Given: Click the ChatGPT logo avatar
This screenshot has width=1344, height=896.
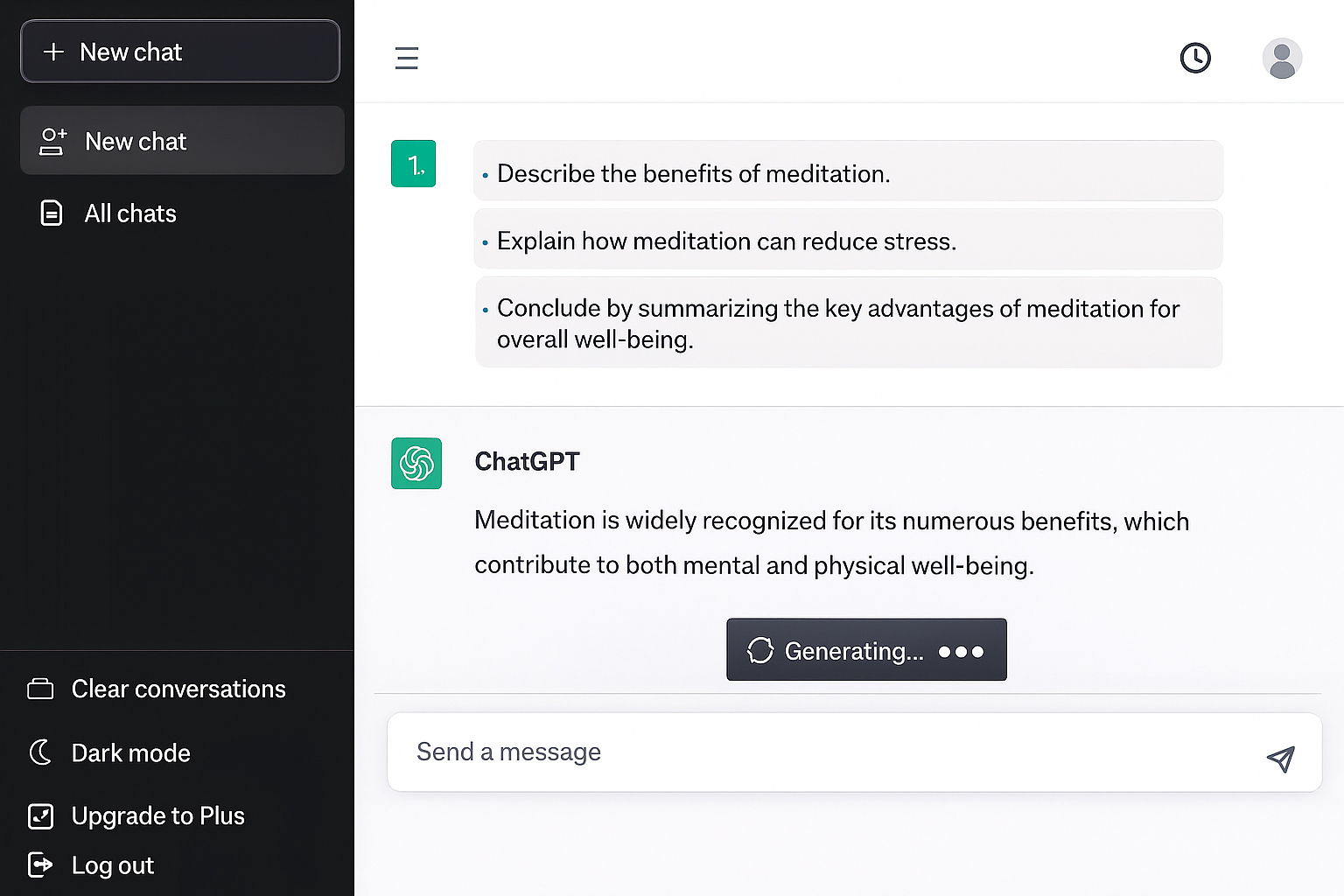Looking at the screenshot, I should point(416,463).
